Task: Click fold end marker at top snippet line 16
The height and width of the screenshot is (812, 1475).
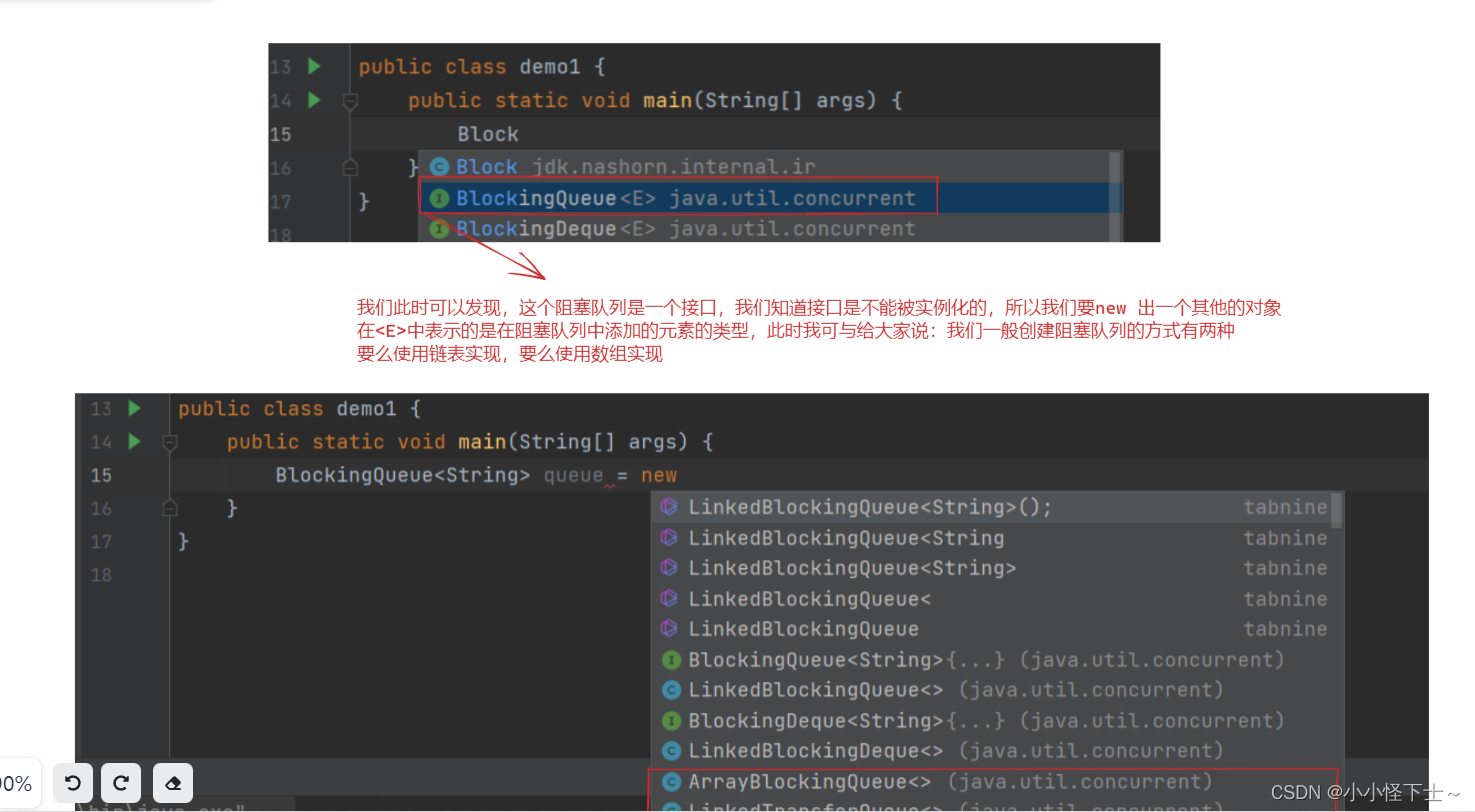Action: 349,166
